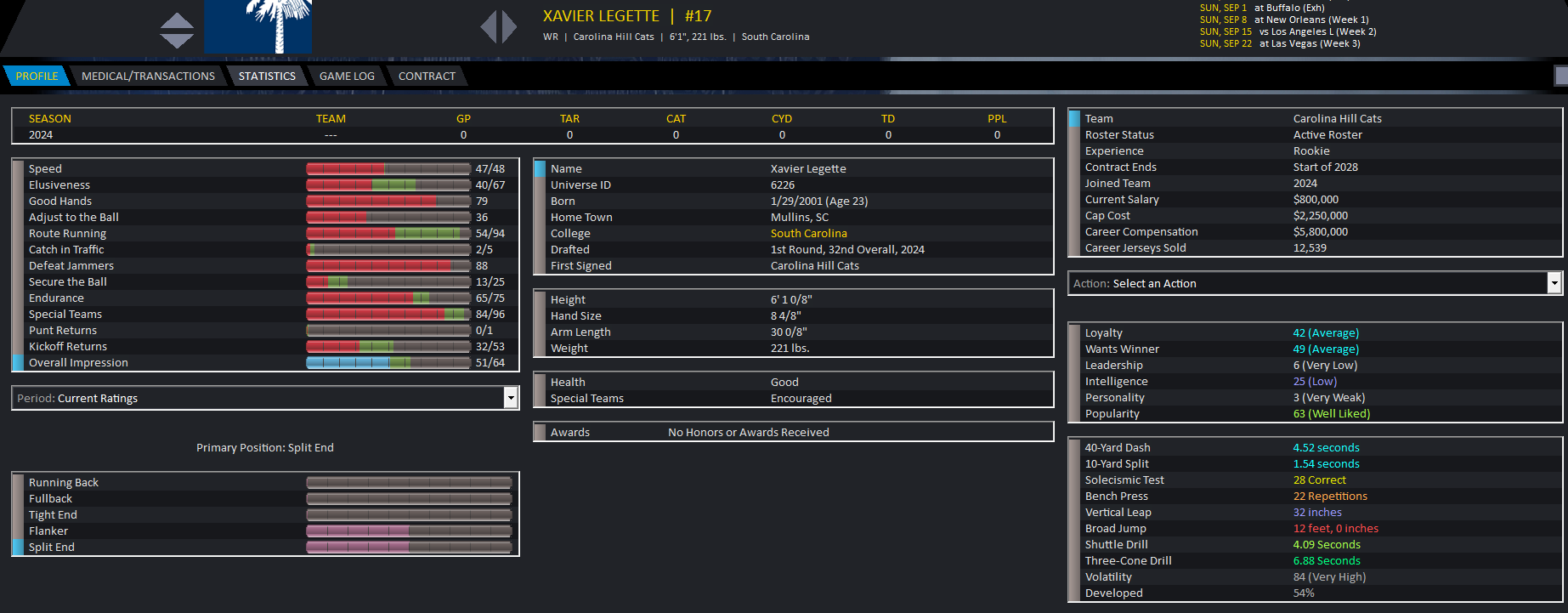Screen dimensions: 1568x613
Task: Click the small square button right of the tab bar
Action: (1561, 76)
